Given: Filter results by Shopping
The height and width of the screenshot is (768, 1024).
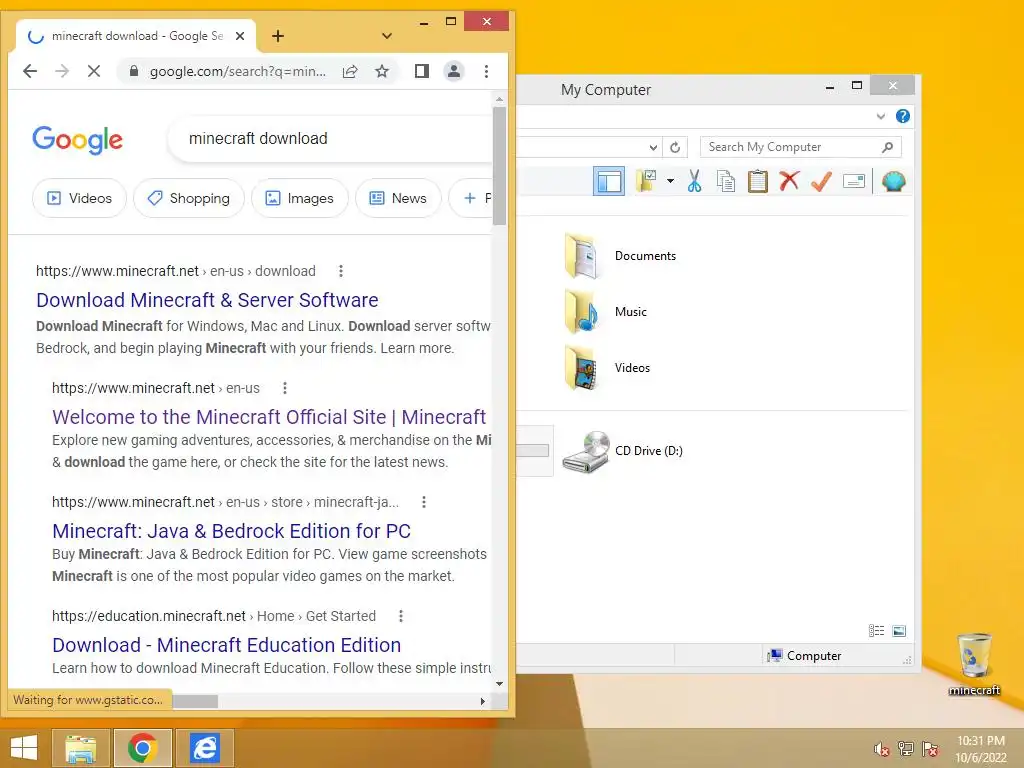Looking at the screenshot, I should coord(189,199).
